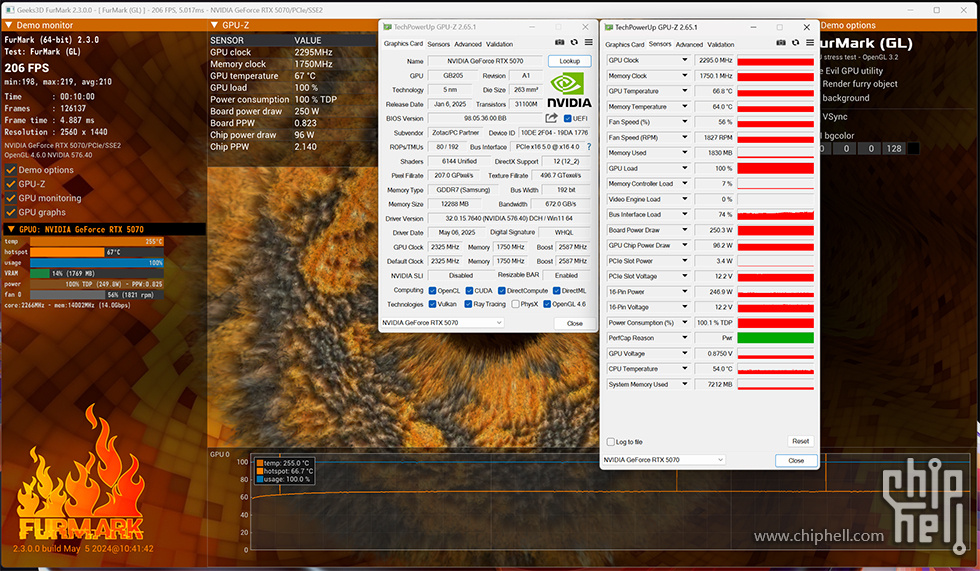
Task: Open PerfCap Reason sensor dropdown arrow
Action: click(684, 338)
